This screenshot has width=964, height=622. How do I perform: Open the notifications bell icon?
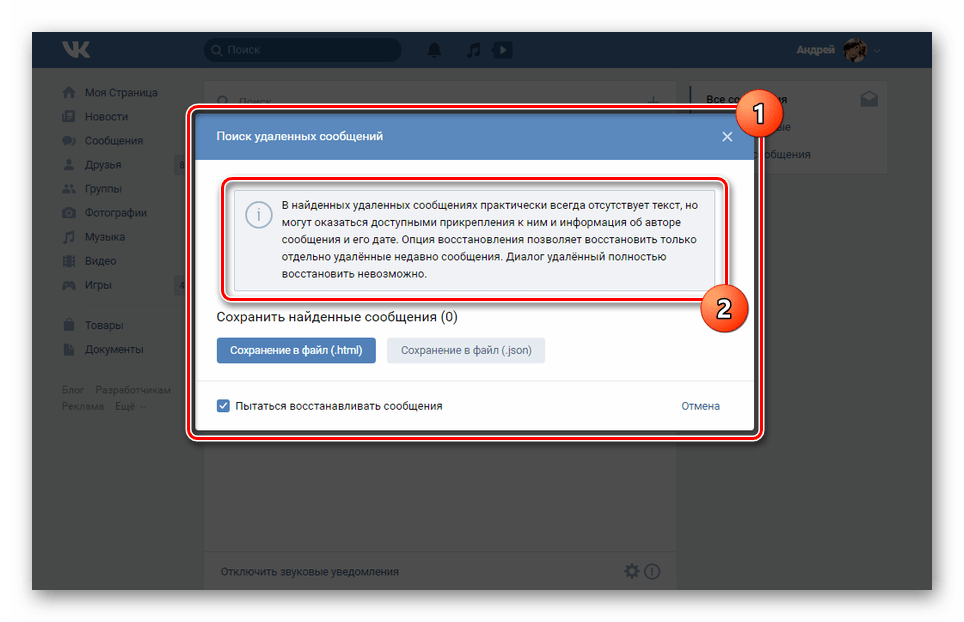[434, 50]
